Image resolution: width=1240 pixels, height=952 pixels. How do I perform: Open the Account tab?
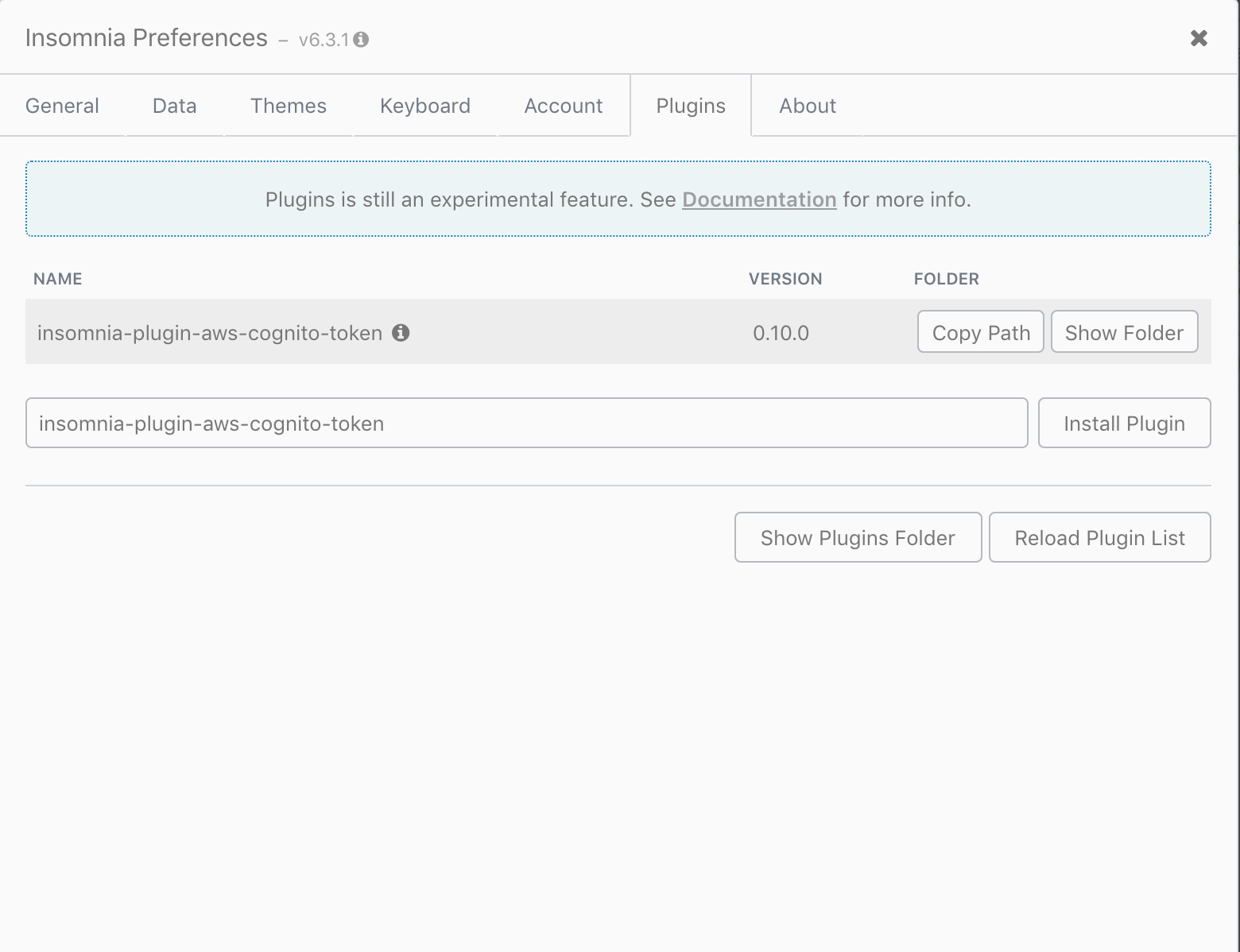pos(564,106)
